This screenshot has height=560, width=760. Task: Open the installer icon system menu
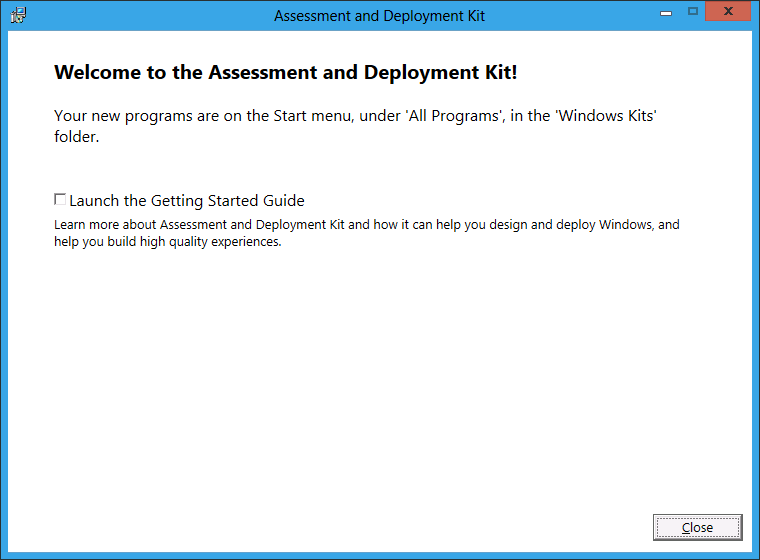[x=17, y=15]
